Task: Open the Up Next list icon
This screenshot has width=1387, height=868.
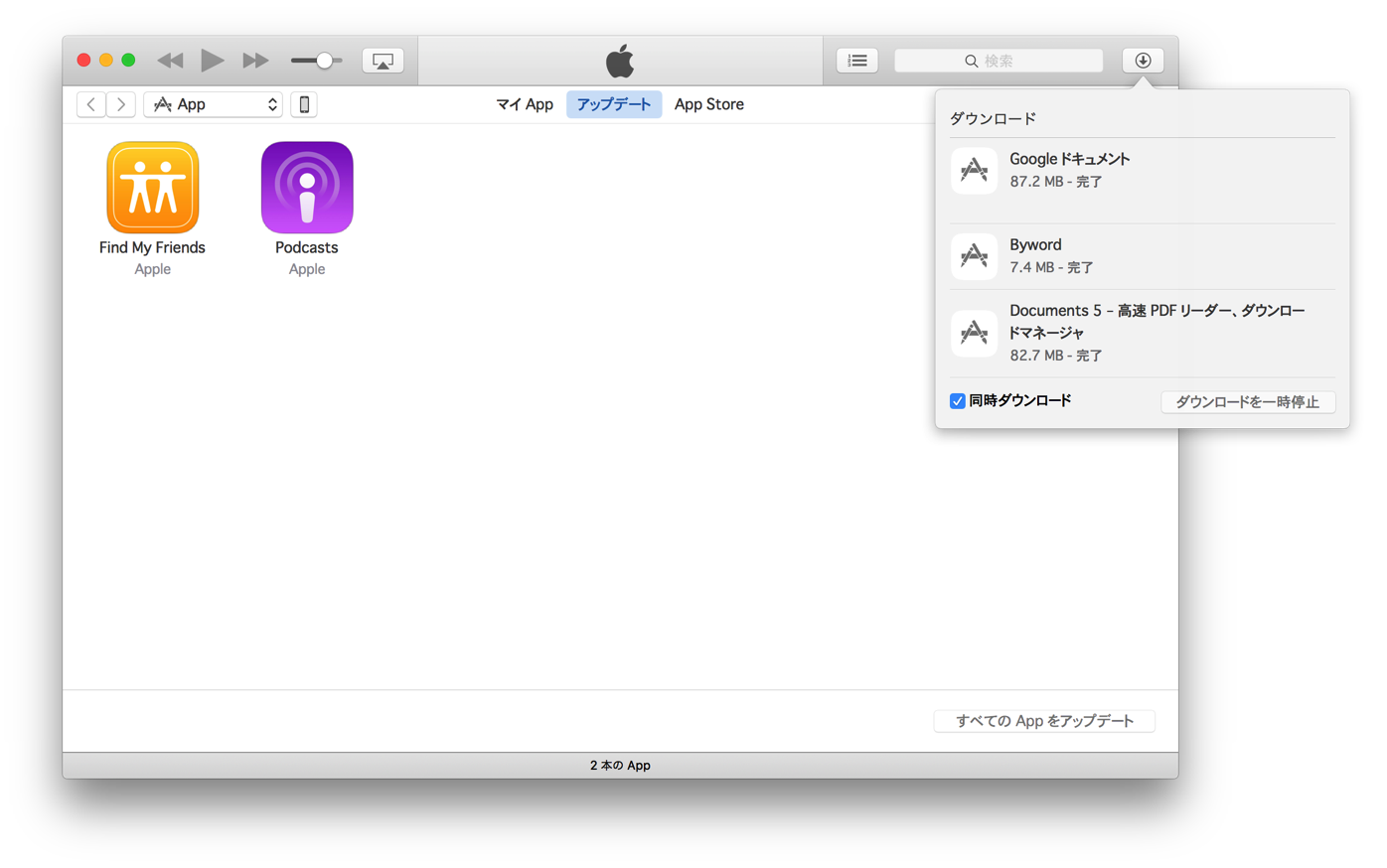Action: click(x=857, y=61)
